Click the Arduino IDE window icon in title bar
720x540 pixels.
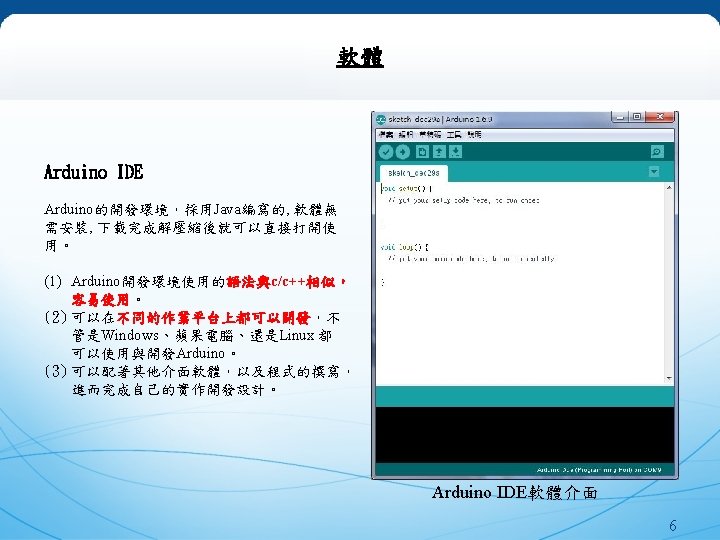[381, 119]
